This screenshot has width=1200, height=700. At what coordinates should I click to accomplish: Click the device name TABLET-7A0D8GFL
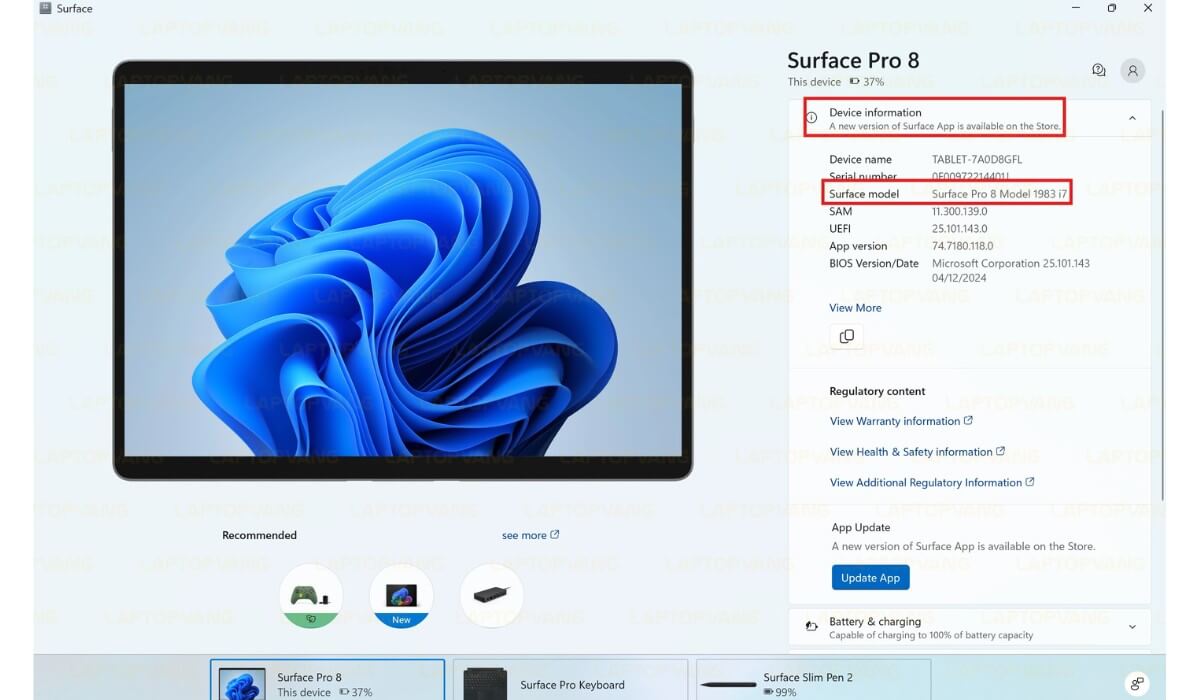pyautogui.click(x=976, y=159)
